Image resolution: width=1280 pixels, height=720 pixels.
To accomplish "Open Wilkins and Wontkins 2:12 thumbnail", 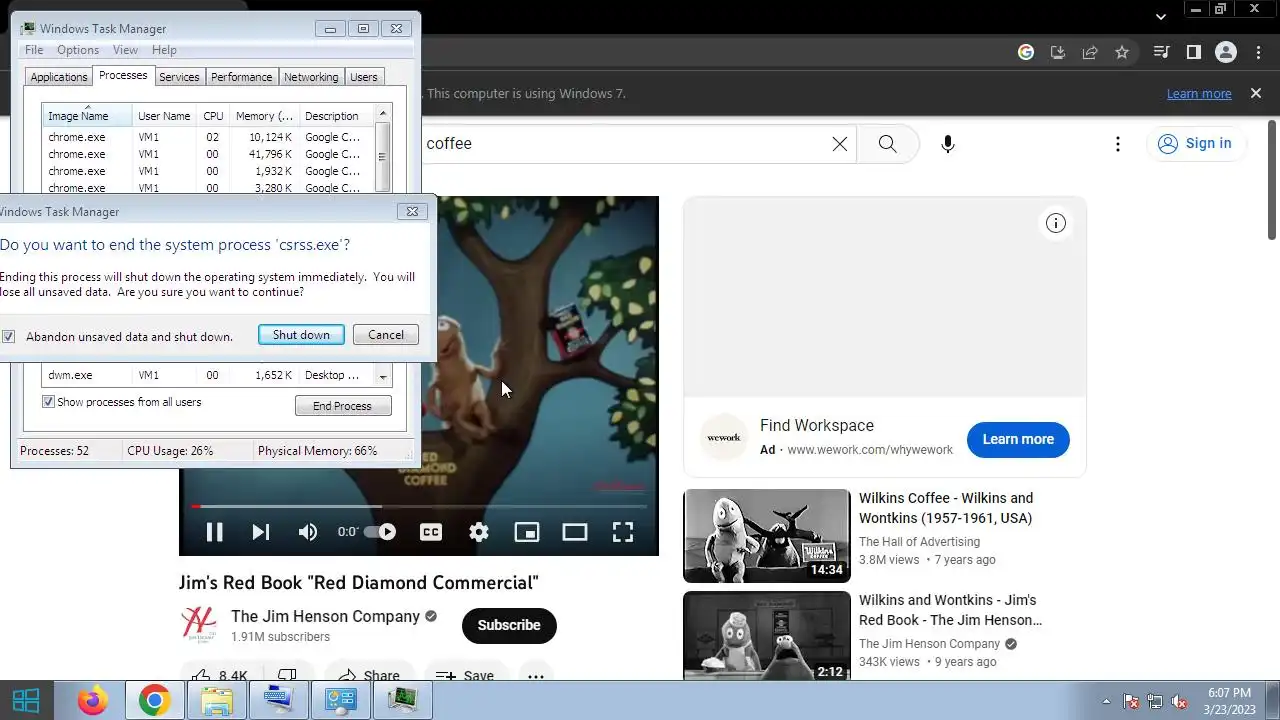I will click(767, 636).
